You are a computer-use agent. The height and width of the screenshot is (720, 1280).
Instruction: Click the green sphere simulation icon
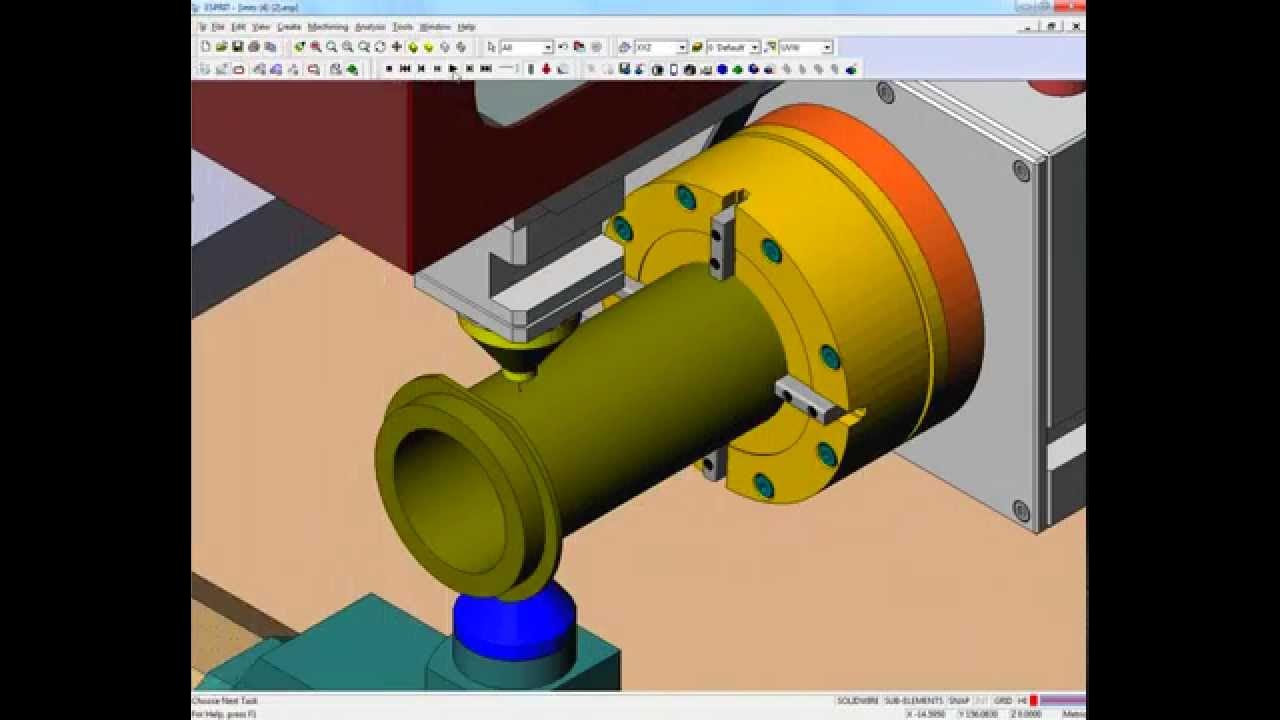point(738,69)
